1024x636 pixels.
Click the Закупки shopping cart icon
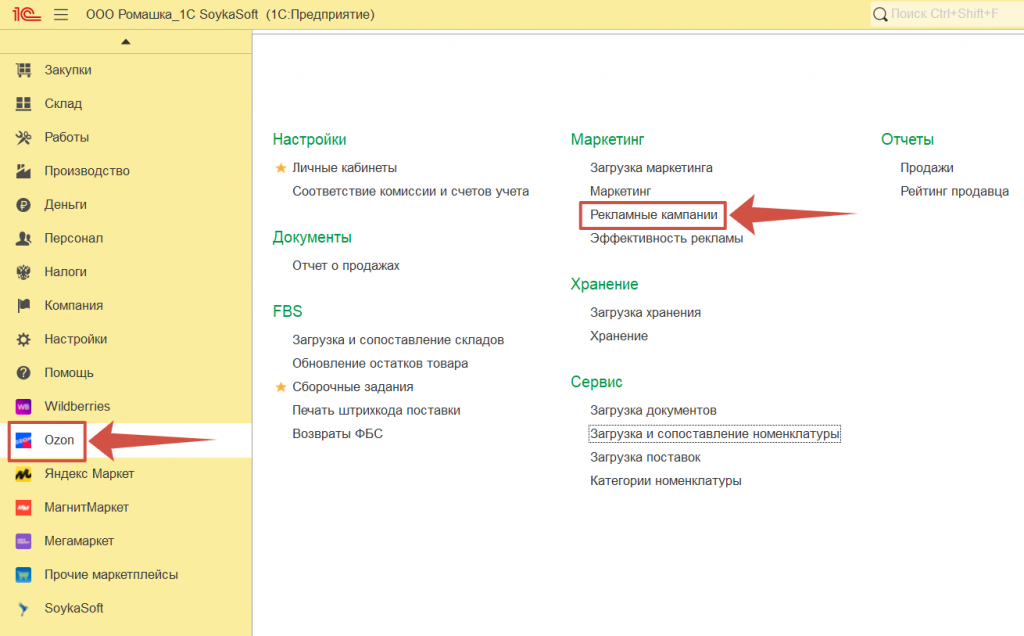coord(24,70)
